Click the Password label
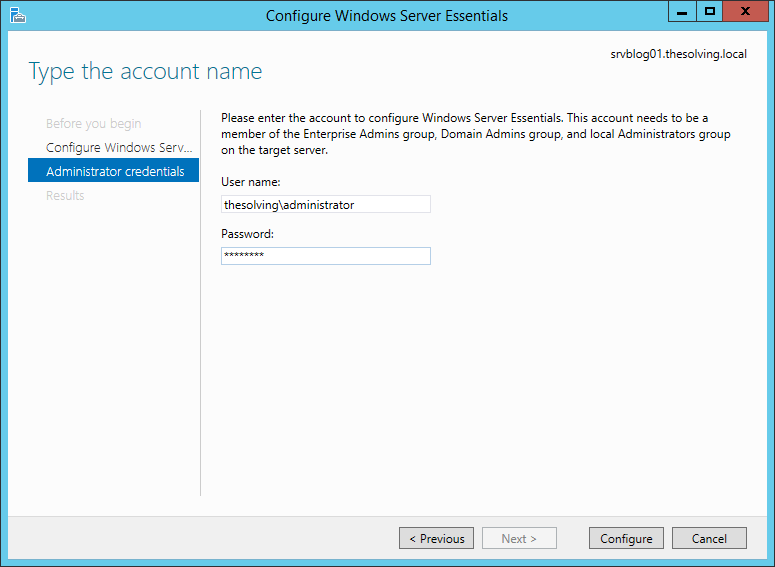Screen dimensions: 775x567 [x=247, y=234]
